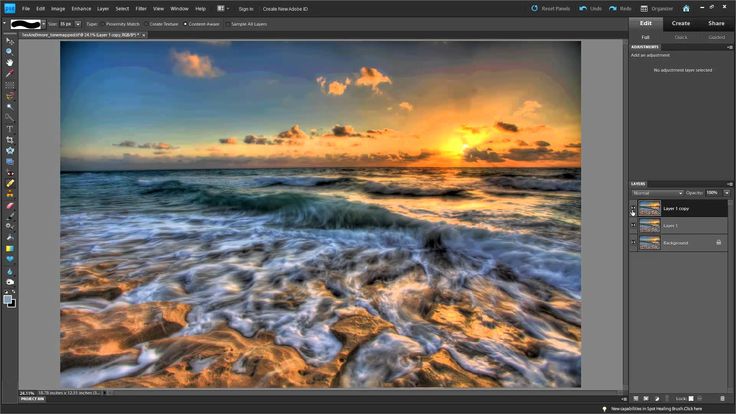Enable the Sample All Layers checkbox

[x=228, y=22]
